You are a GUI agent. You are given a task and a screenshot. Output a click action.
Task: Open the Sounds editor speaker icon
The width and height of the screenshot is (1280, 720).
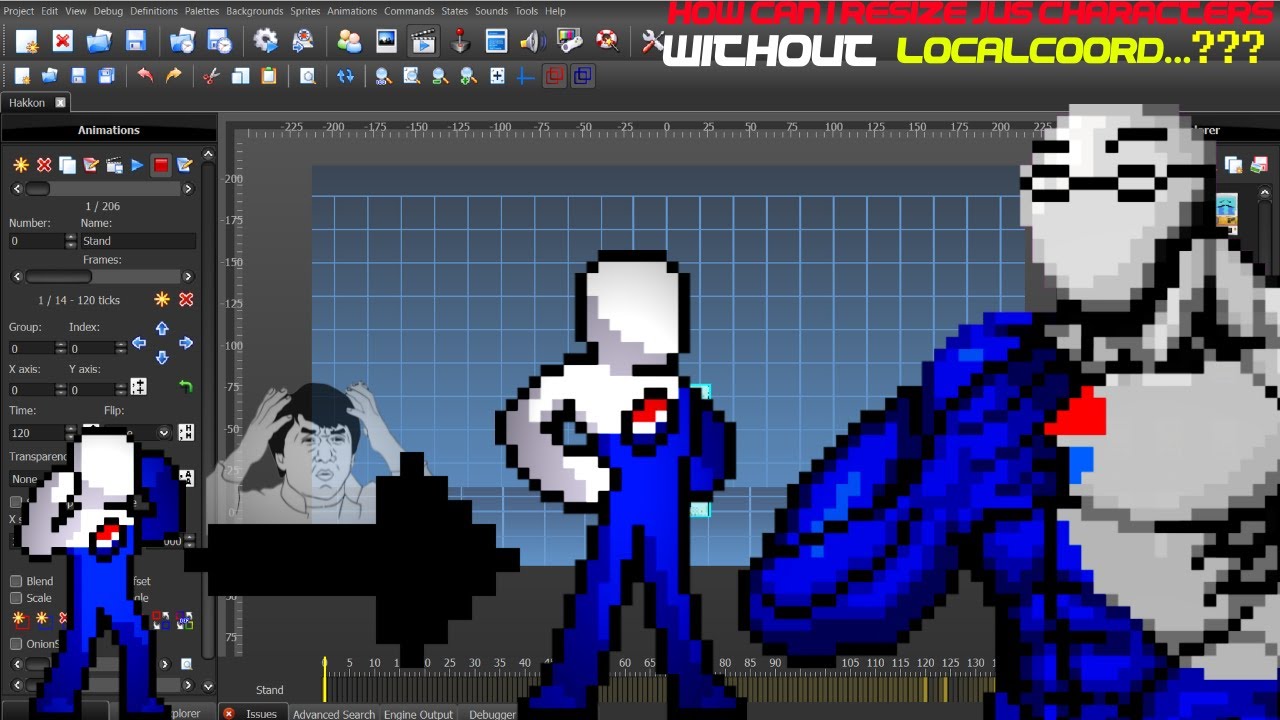pos(532,41)
